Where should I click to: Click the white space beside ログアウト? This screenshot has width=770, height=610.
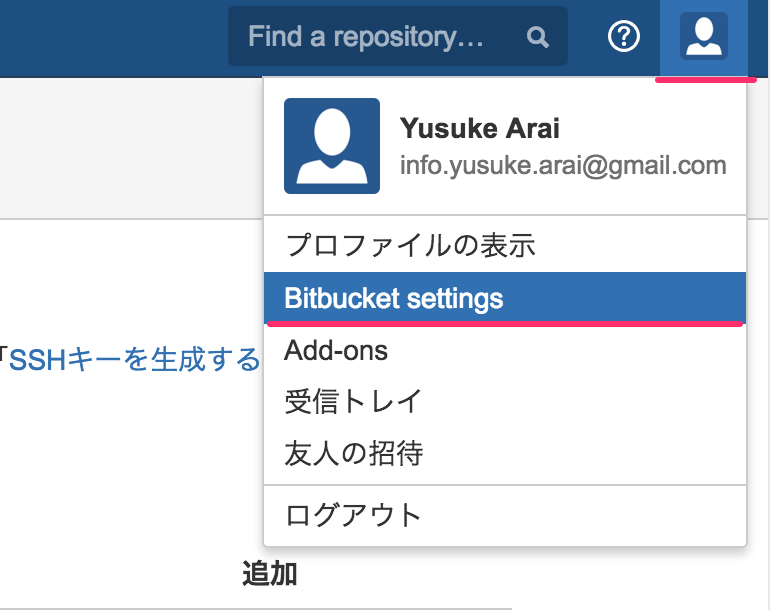point(579,515)
